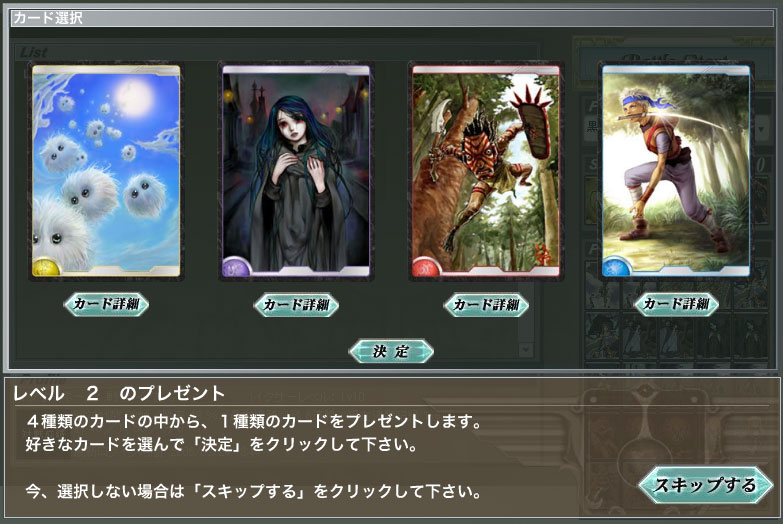Viewport: 783px width, 524px height.
Task: Select the tribal warrior with shield card
Action: click(x=486, y=171)
